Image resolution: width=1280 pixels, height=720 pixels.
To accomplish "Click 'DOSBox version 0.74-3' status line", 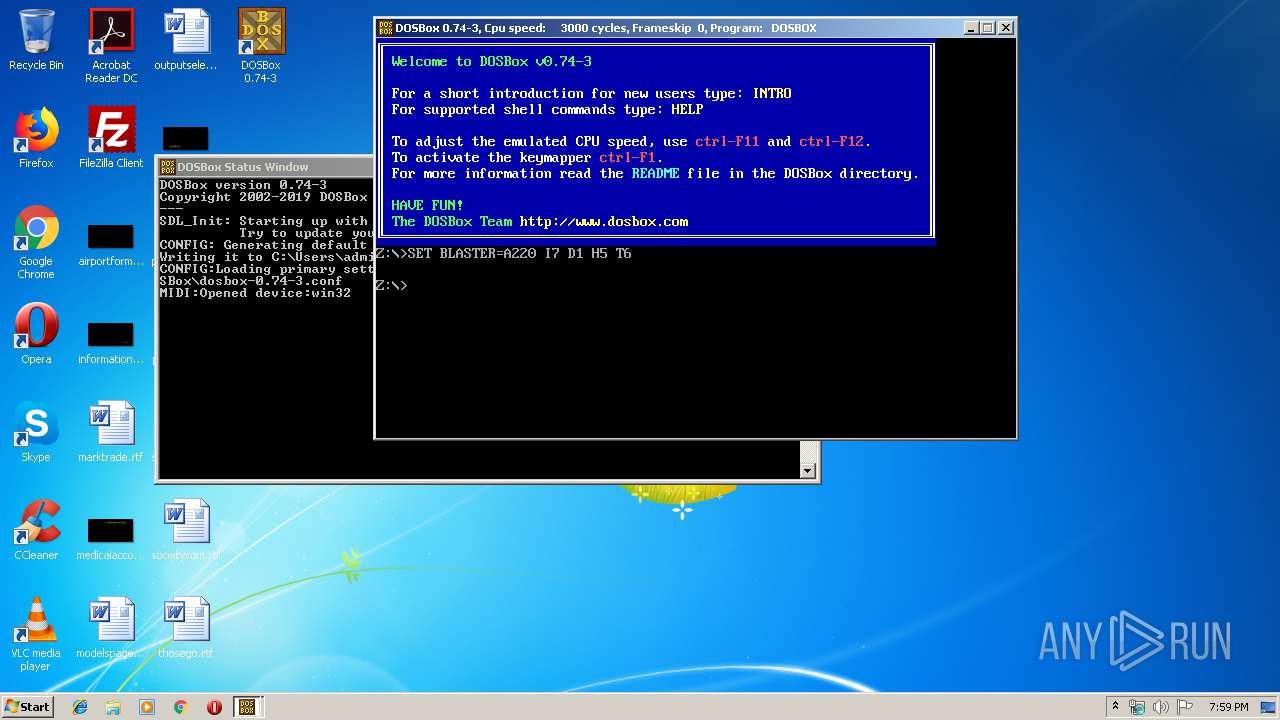I will point(243,185).
